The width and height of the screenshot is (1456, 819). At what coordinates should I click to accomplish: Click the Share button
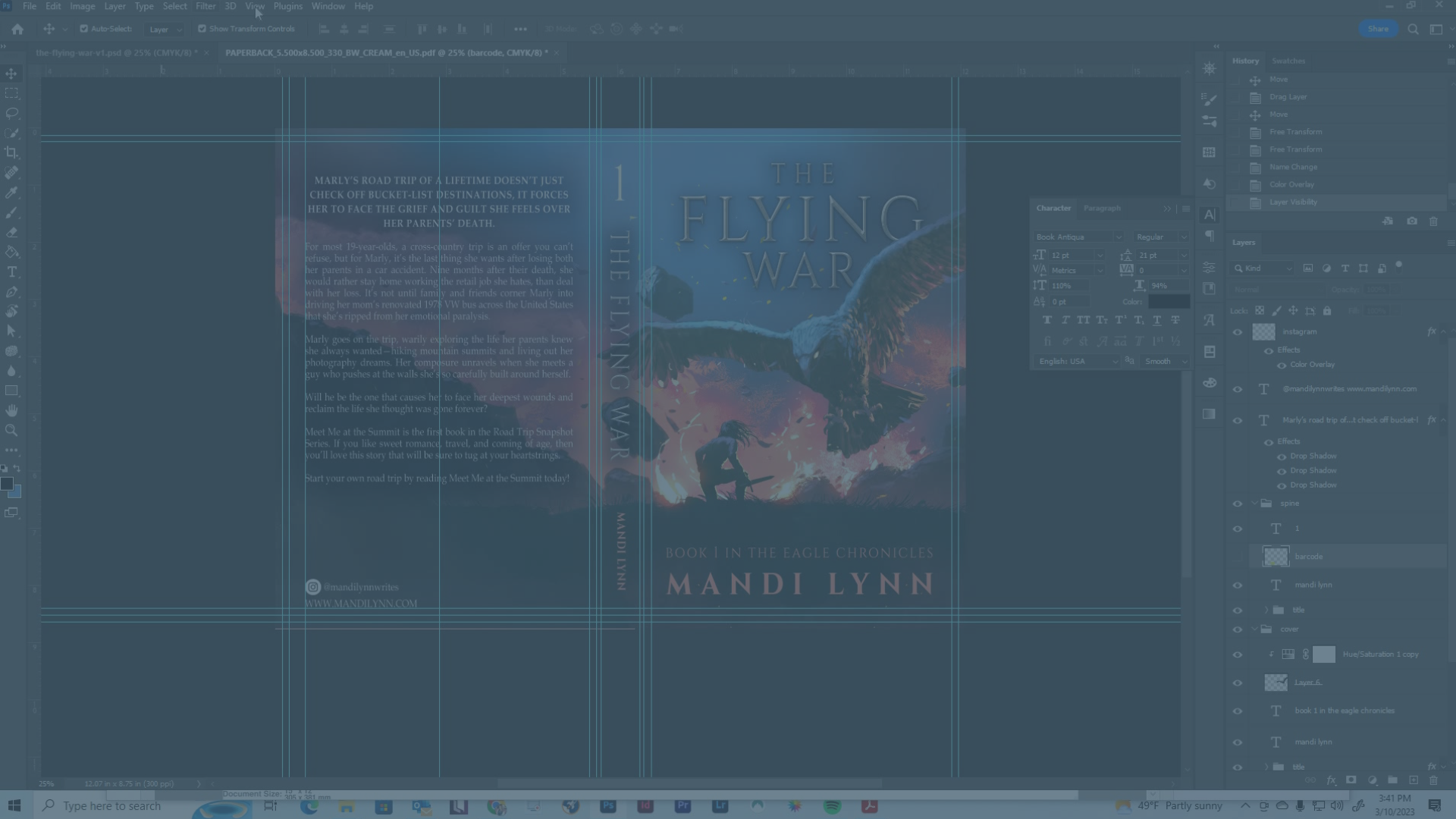tap(1378, 29)
